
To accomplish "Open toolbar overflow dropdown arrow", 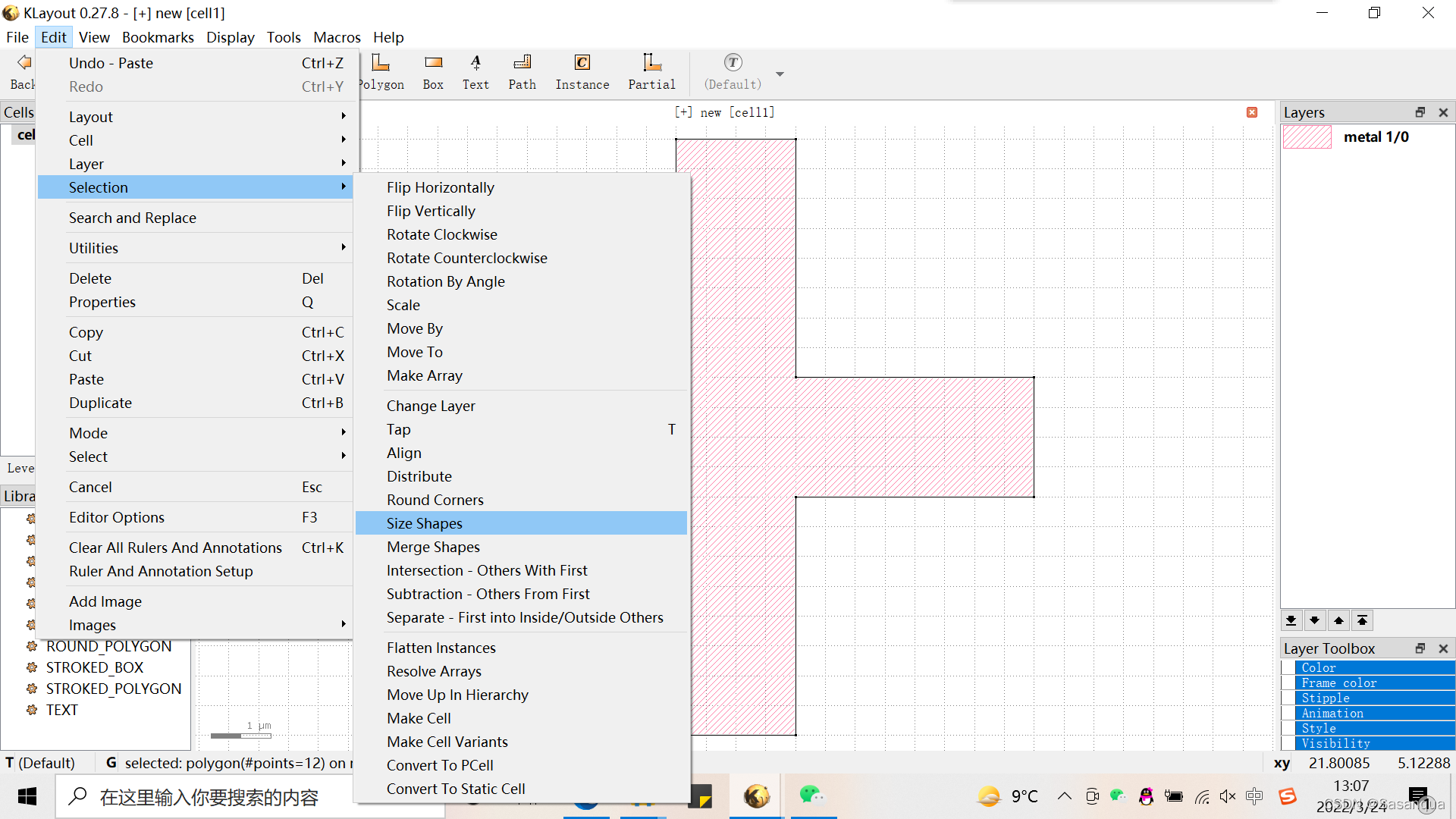I will [780, 74].
